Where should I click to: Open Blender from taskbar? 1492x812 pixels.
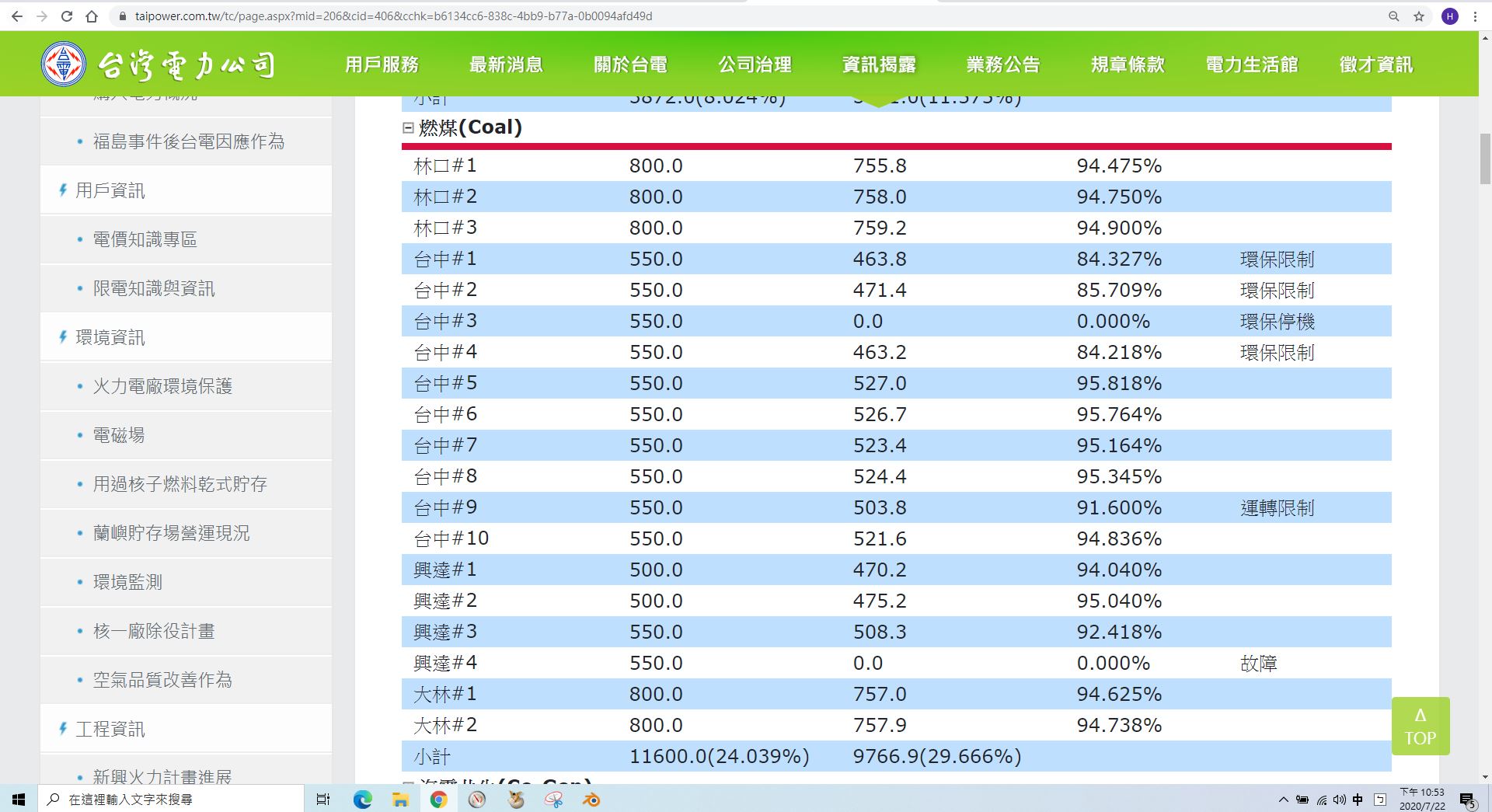point(591,799)
